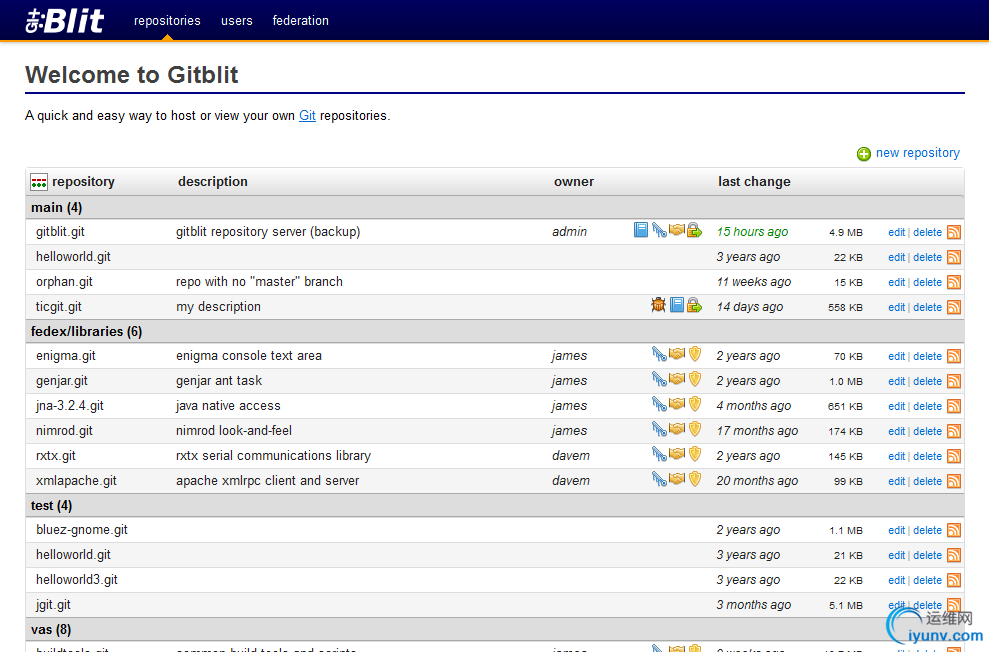The height and width of the screenshot is (652, 989).
Task: Click the 'owner' column header
Action: 574,182
